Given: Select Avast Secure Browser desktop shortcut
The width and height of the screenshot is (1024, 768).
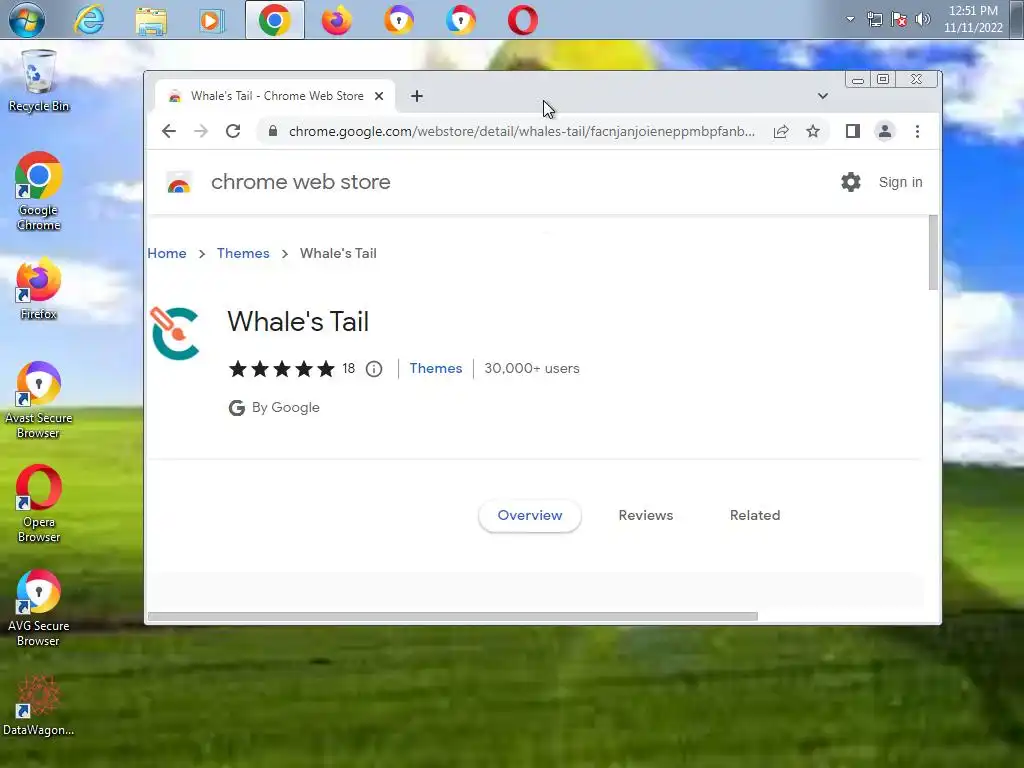Looking at the screenshot, I should pyautogui.click(x=39, y=400).
